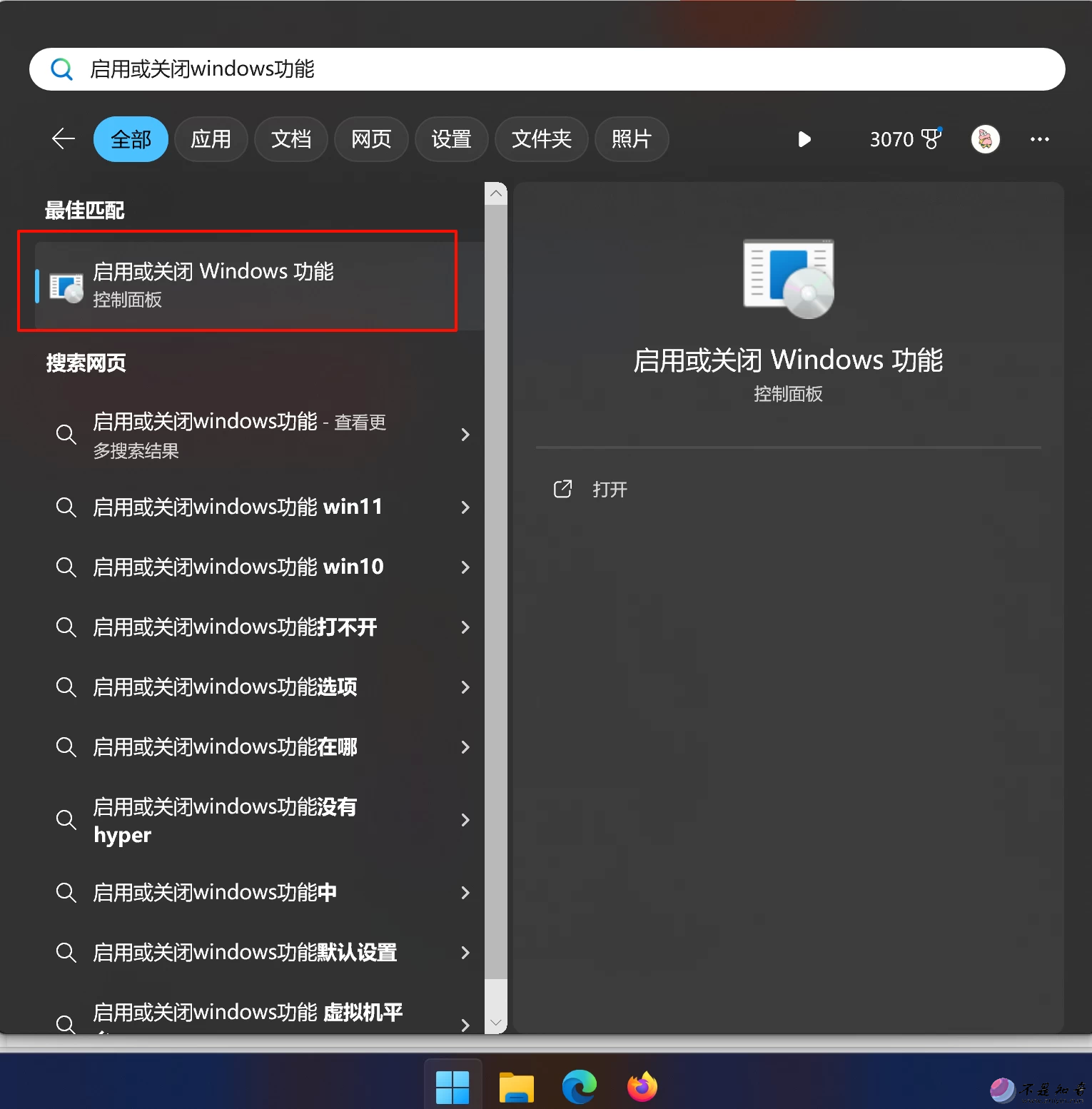This screenshot has width=1092, height=1109.
Task: Open the user account avatar
Action: 985,139
